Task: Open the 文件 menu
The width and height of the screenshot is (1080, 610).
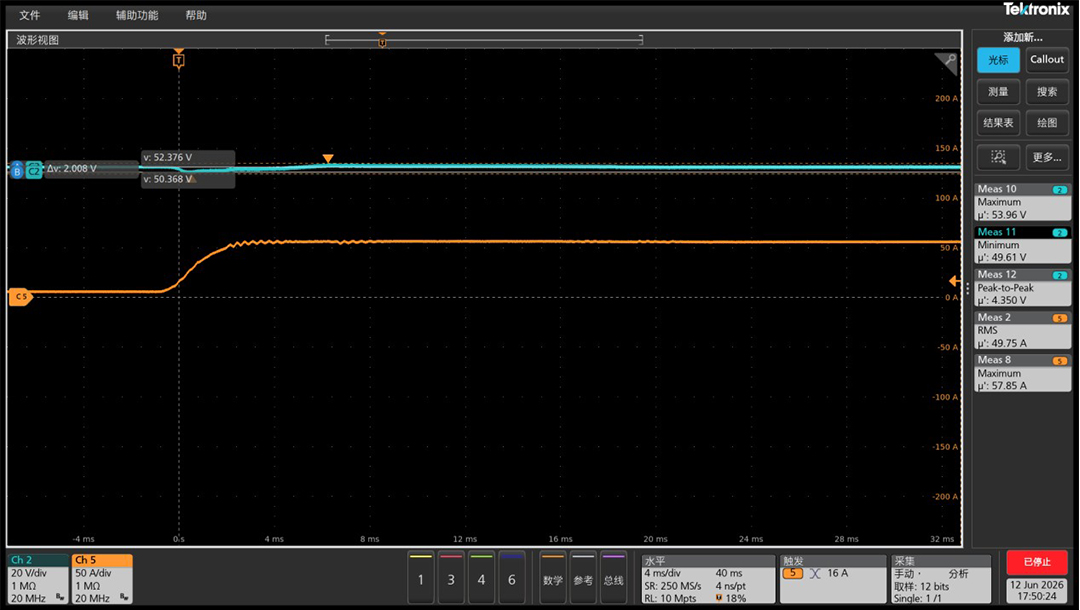Action: (30, 15)
